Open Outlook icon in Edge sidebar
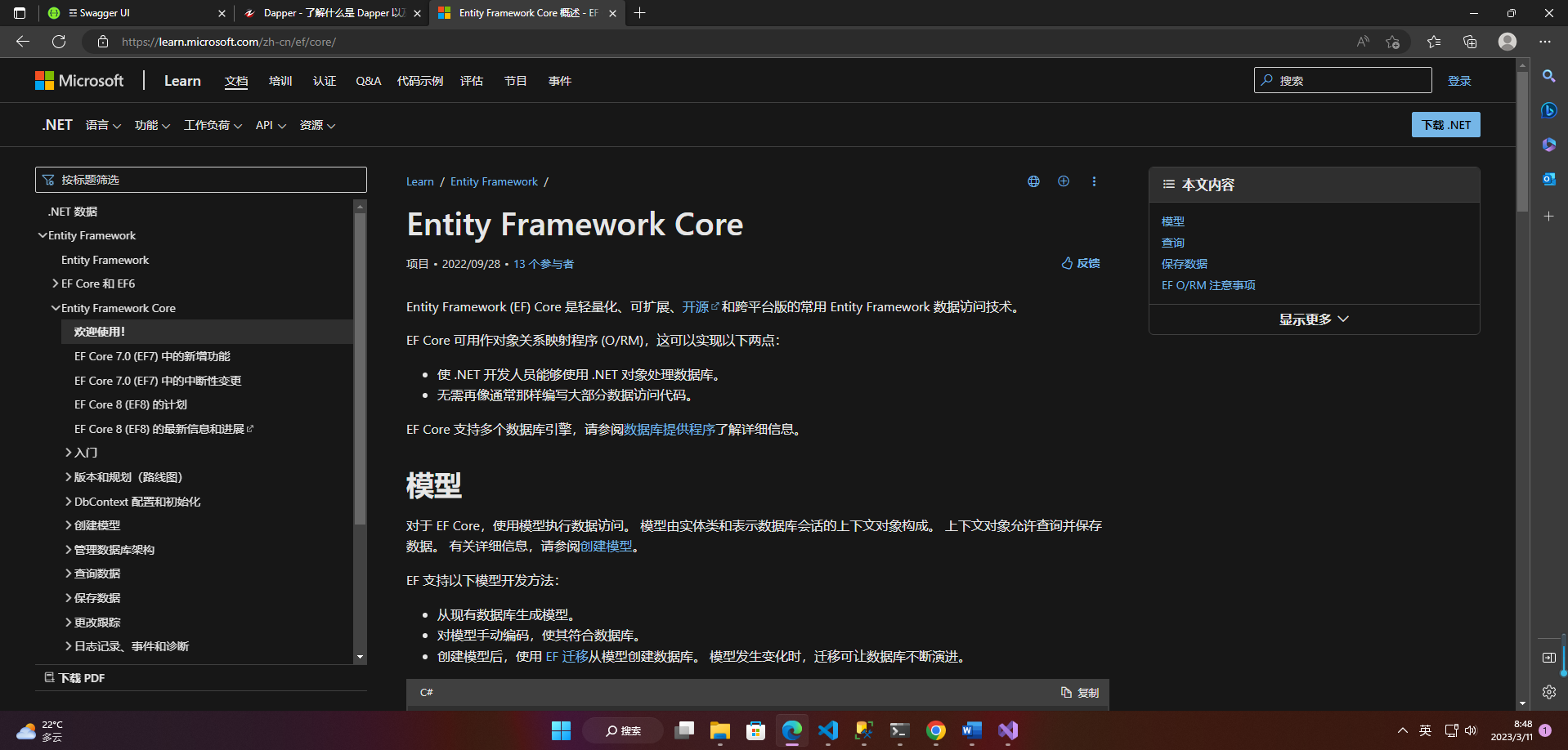 [x=1548, y=179]
